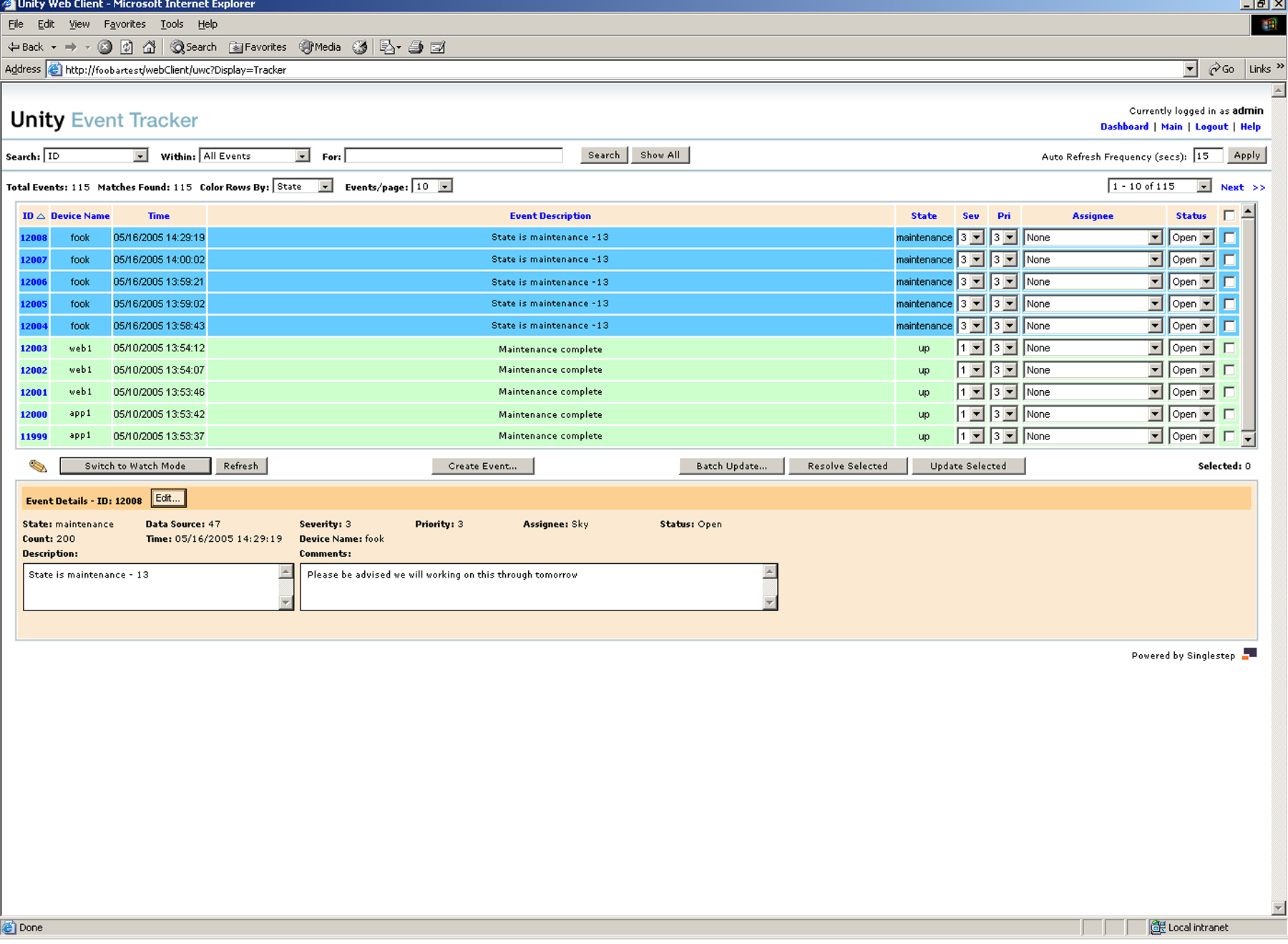
Task: Open the Dashboard link
Action: [1123, 127]
